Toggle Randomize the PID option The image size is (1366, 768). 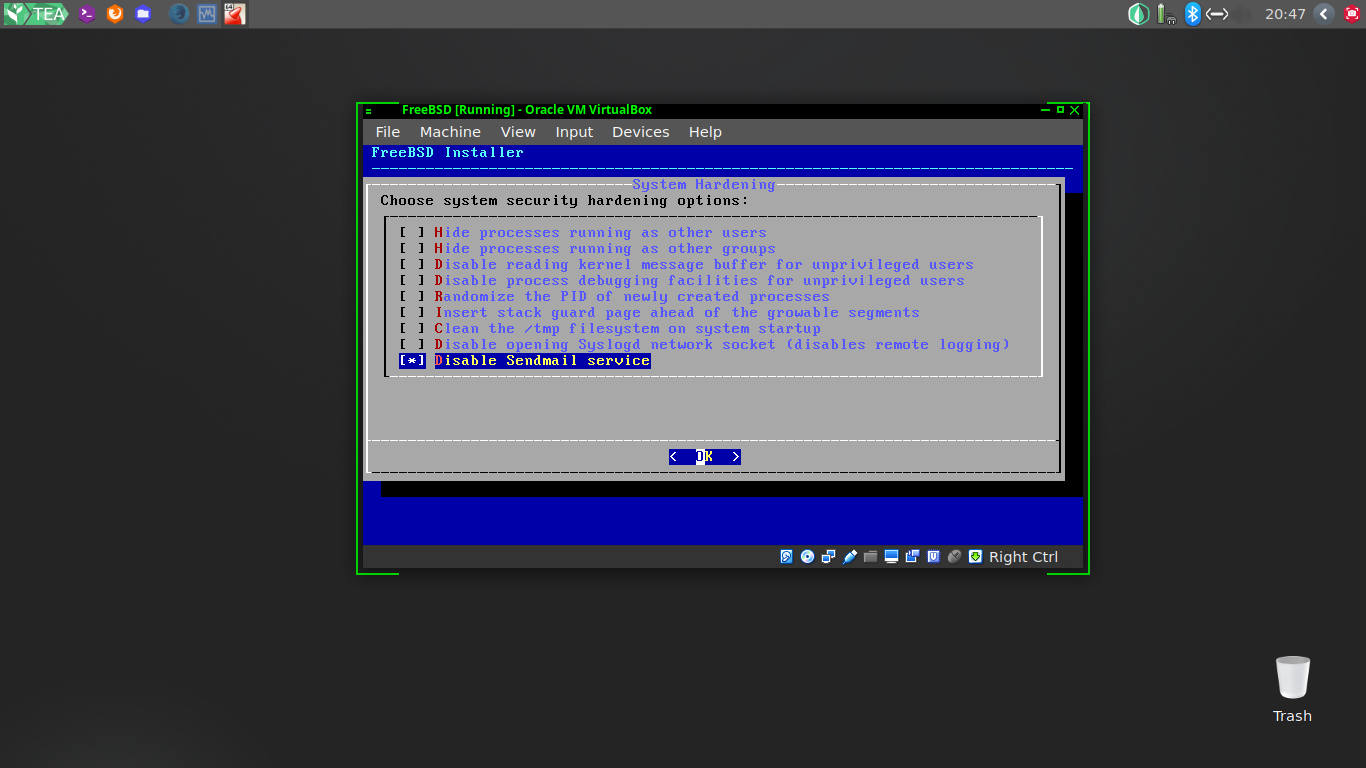pyautogui.click(x=614, y=297)
